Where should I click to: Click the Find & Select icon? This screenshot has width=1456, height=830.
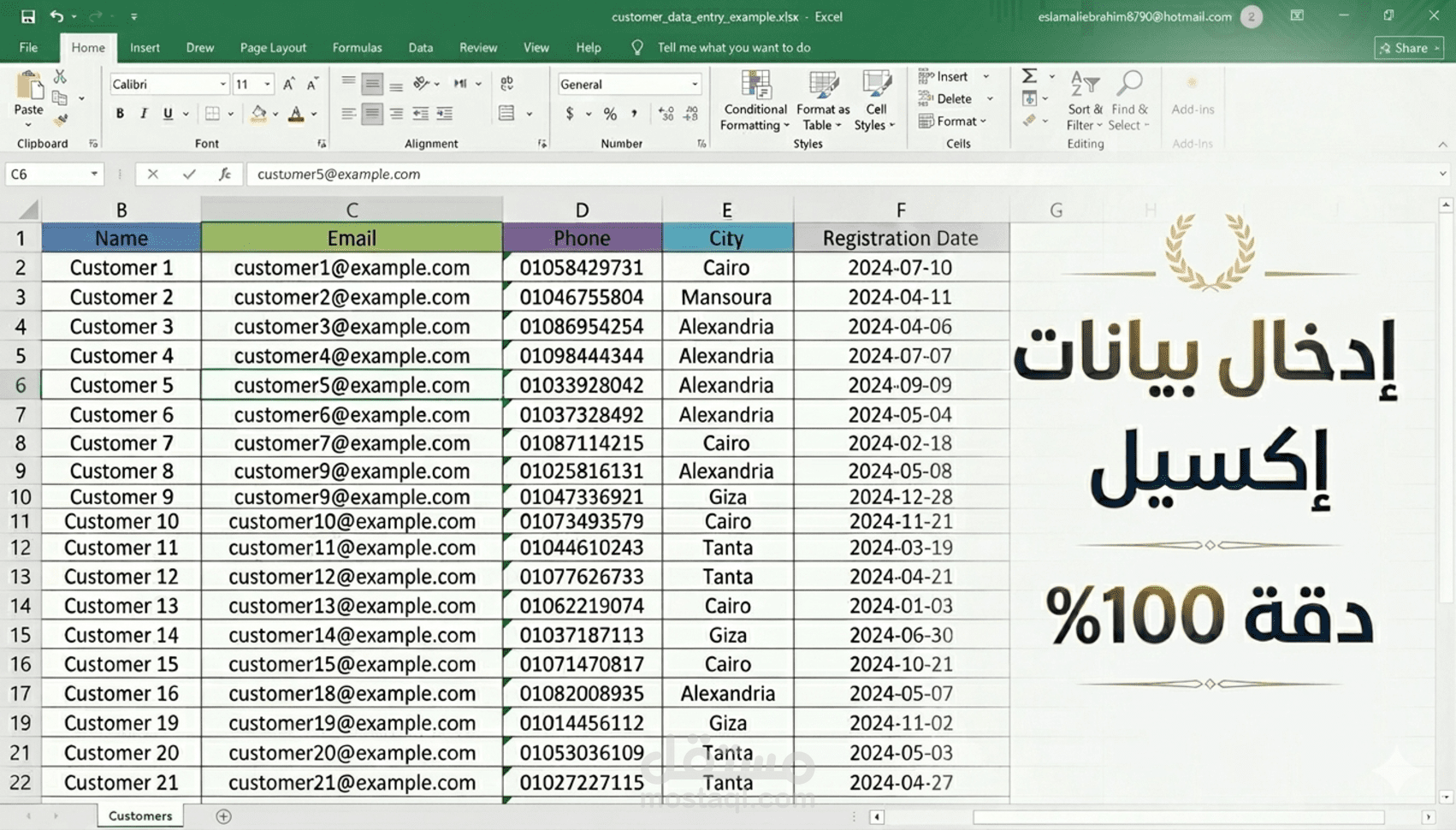(x=1130, y=101)
